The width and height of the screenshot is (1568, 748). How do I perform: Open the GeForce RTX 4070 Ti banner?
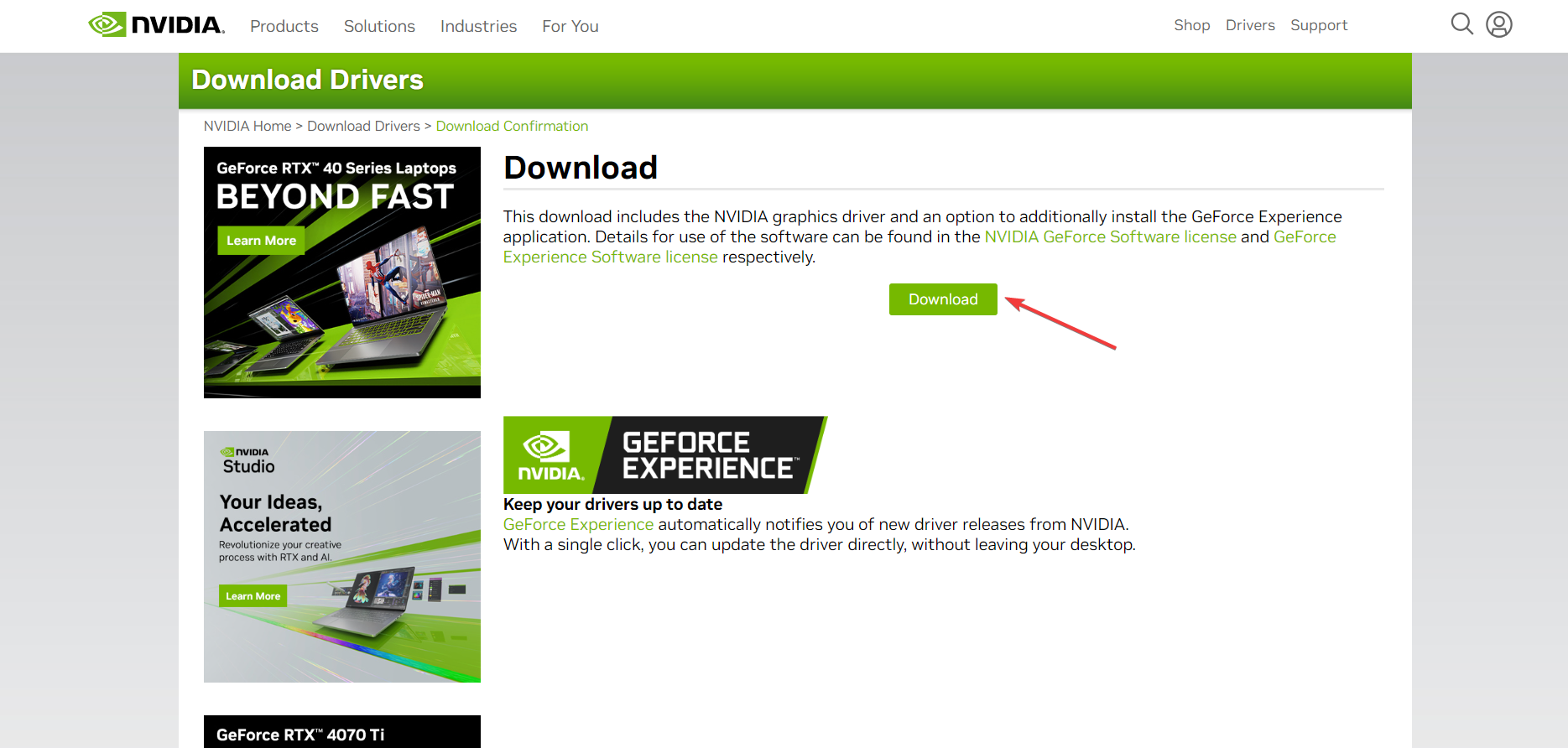tap(342, 732)
